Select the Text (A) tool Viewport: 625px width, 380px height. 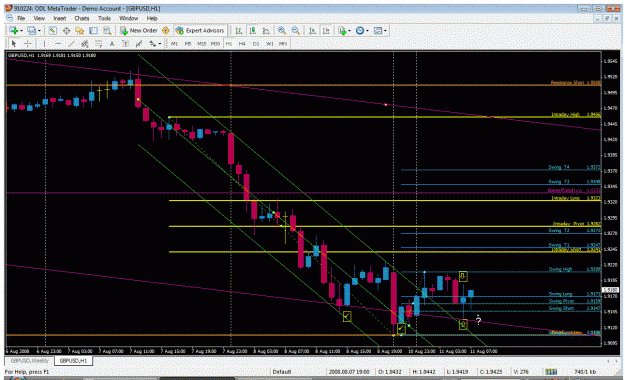112,43
